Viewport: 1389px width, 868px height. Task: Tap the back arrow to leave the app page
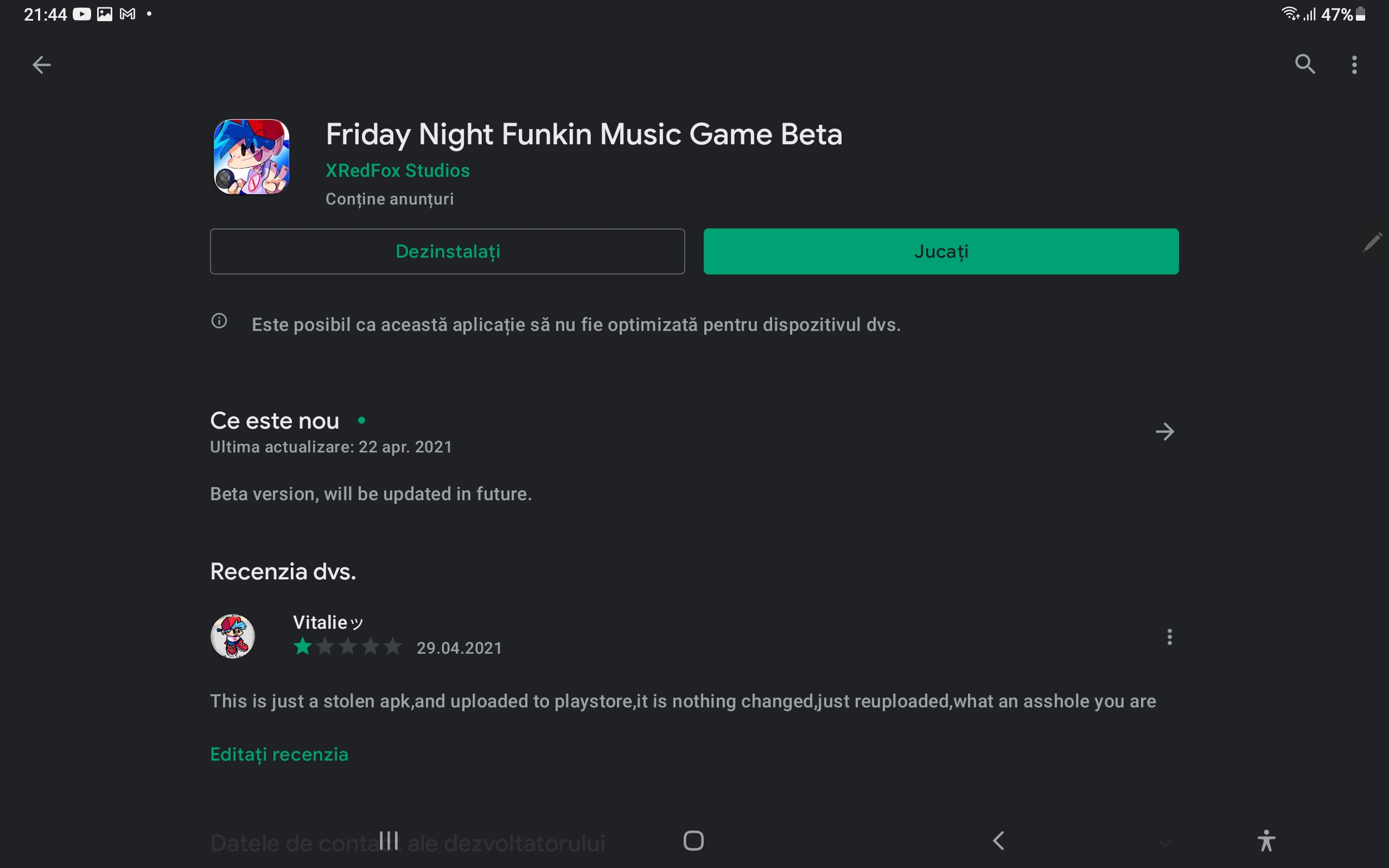click(41, 65)
